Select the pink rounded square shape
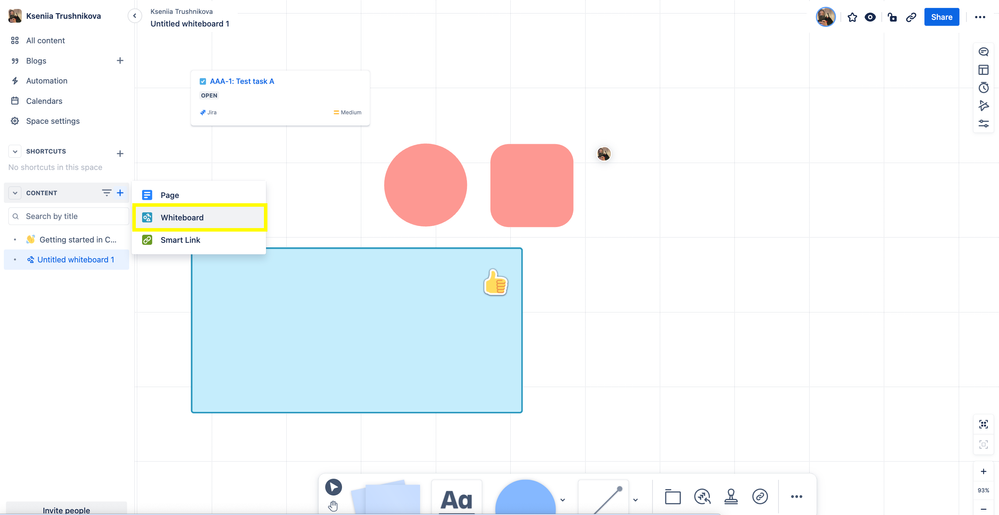 [x=531, y=185]
